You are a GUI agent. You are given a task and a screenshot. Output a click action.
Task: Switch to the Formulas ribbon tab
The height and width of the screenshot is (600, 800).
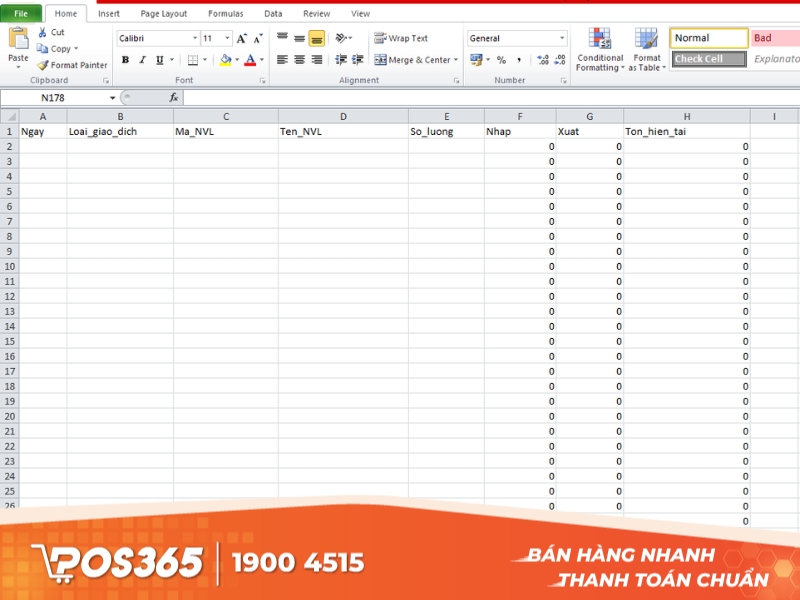(225, 13)
